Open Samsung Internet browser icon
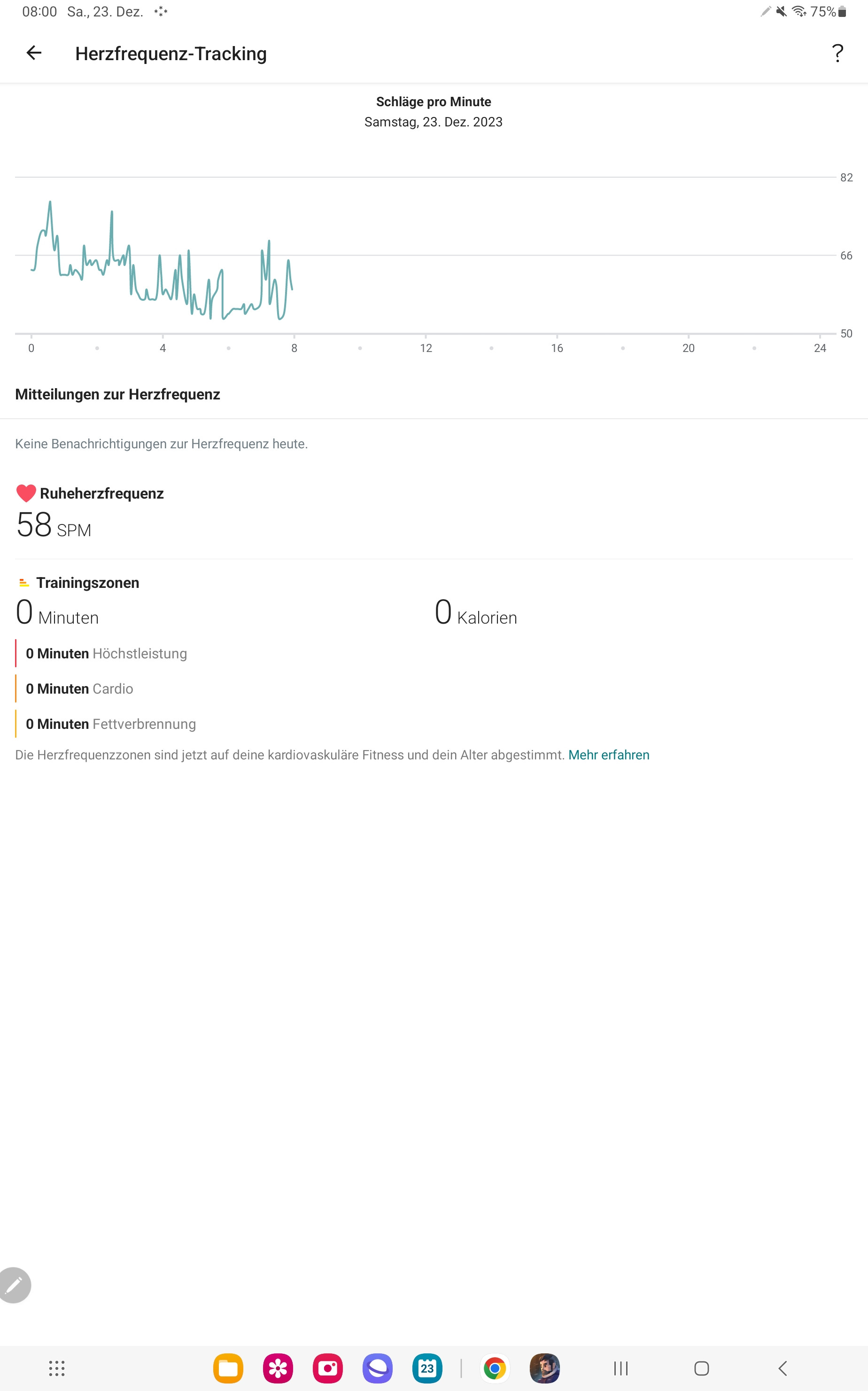 click(x=377, y=1368)
